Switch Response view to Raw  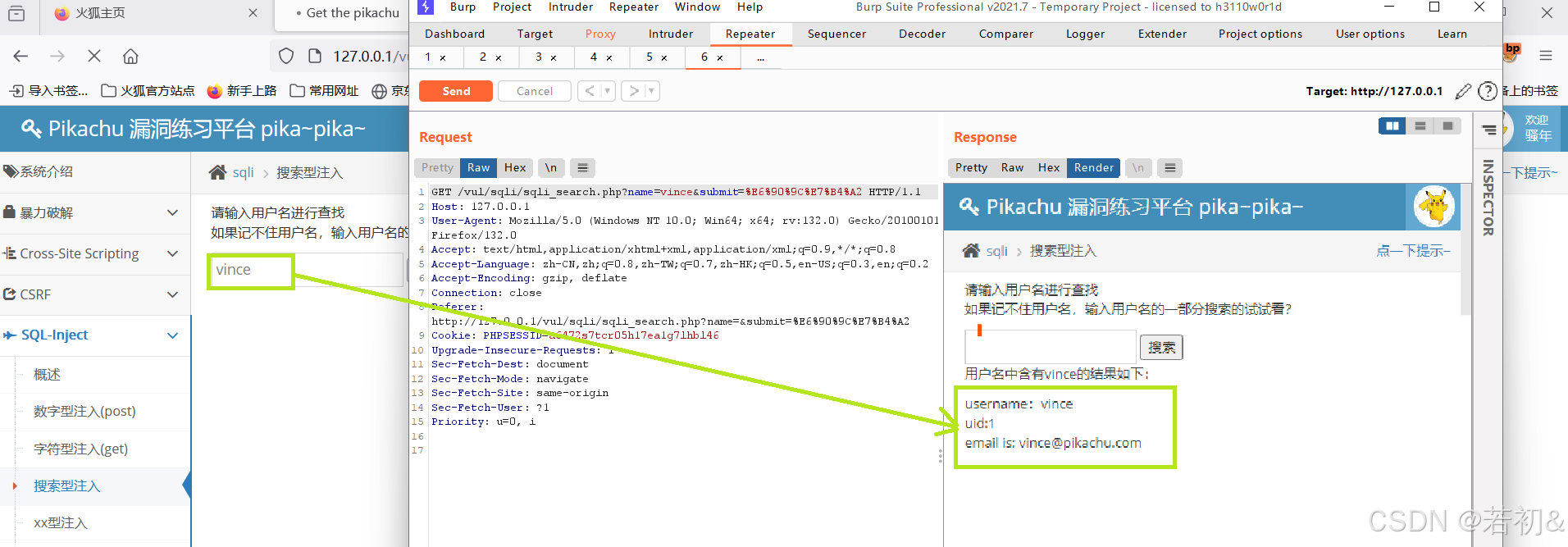click(1012, 167)
